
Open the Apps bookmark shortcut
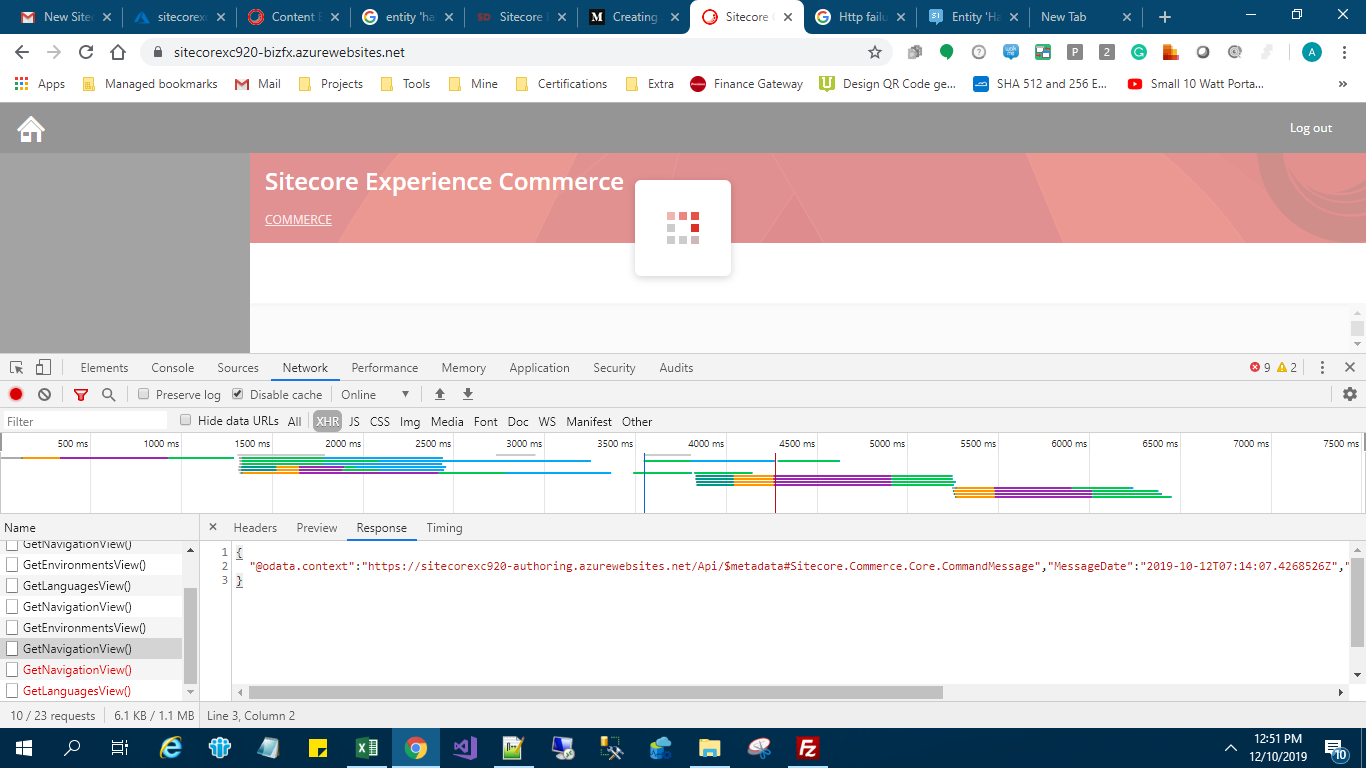click(40, 84)
